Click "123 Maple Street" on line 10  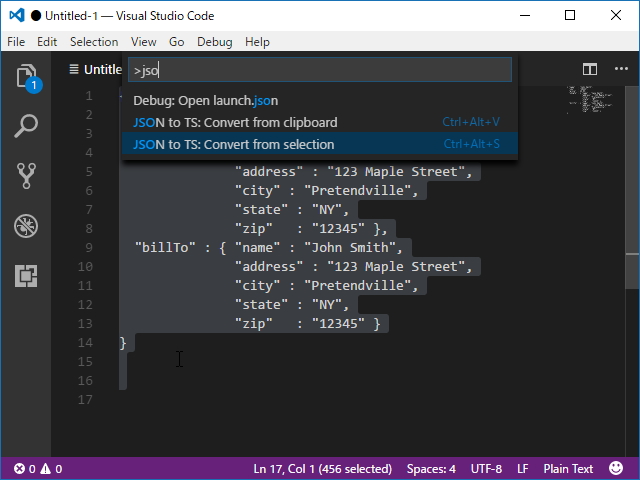(396, 267)
